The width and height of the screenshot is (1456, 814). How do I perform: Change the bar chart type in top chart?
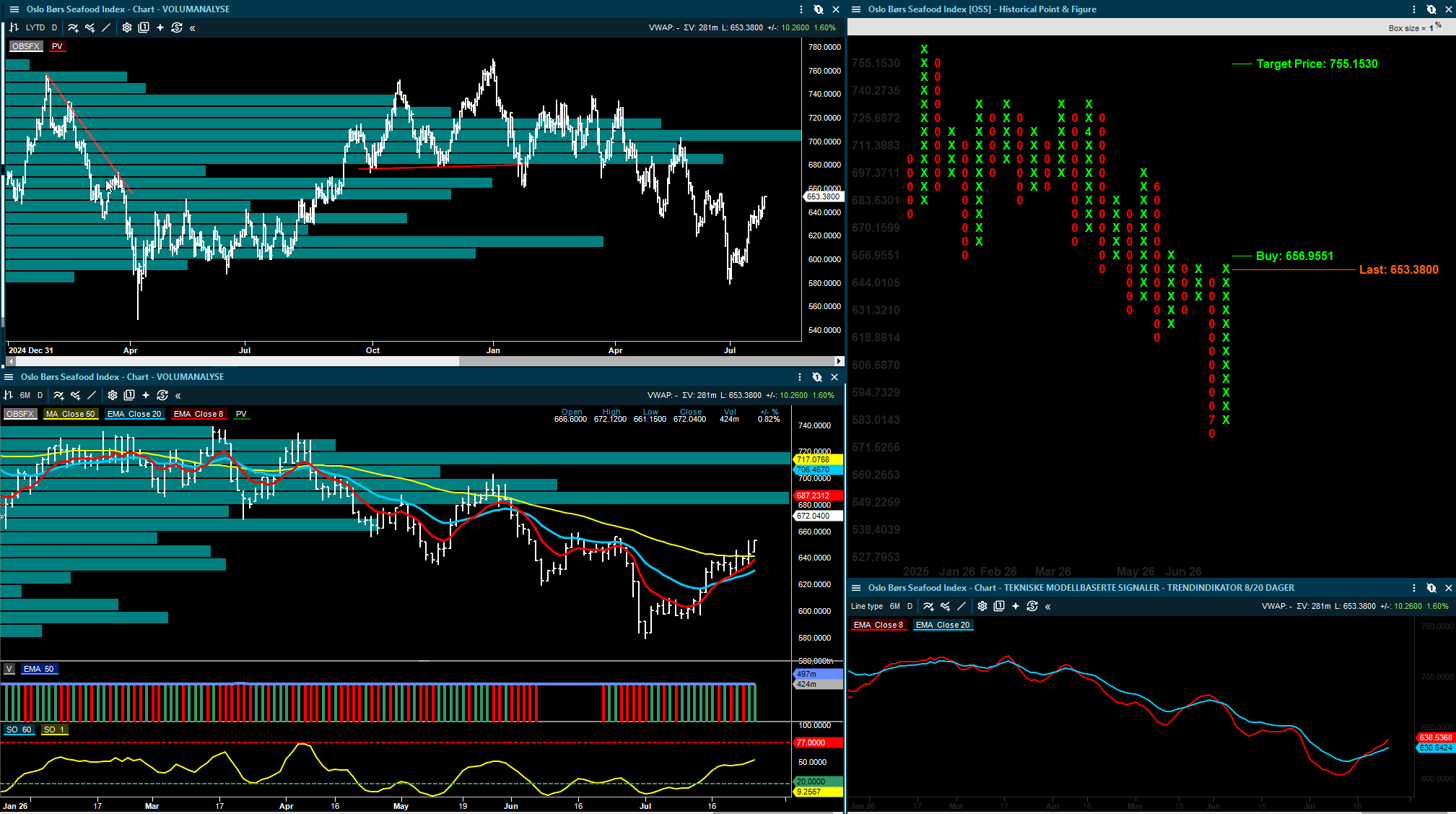point(14,27)
